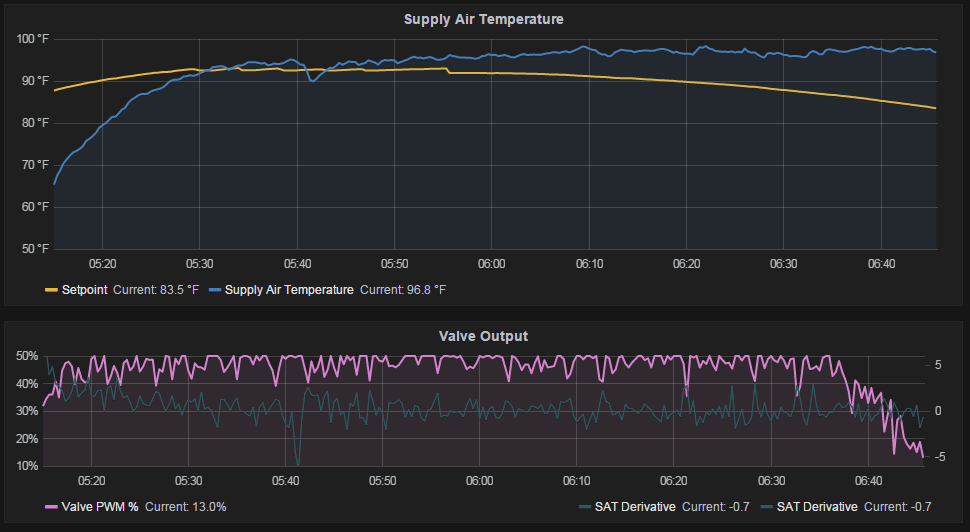This screenshot has height=532, width=970.
Task: Click the 100 °F axis label
Action: click(32, 39)
